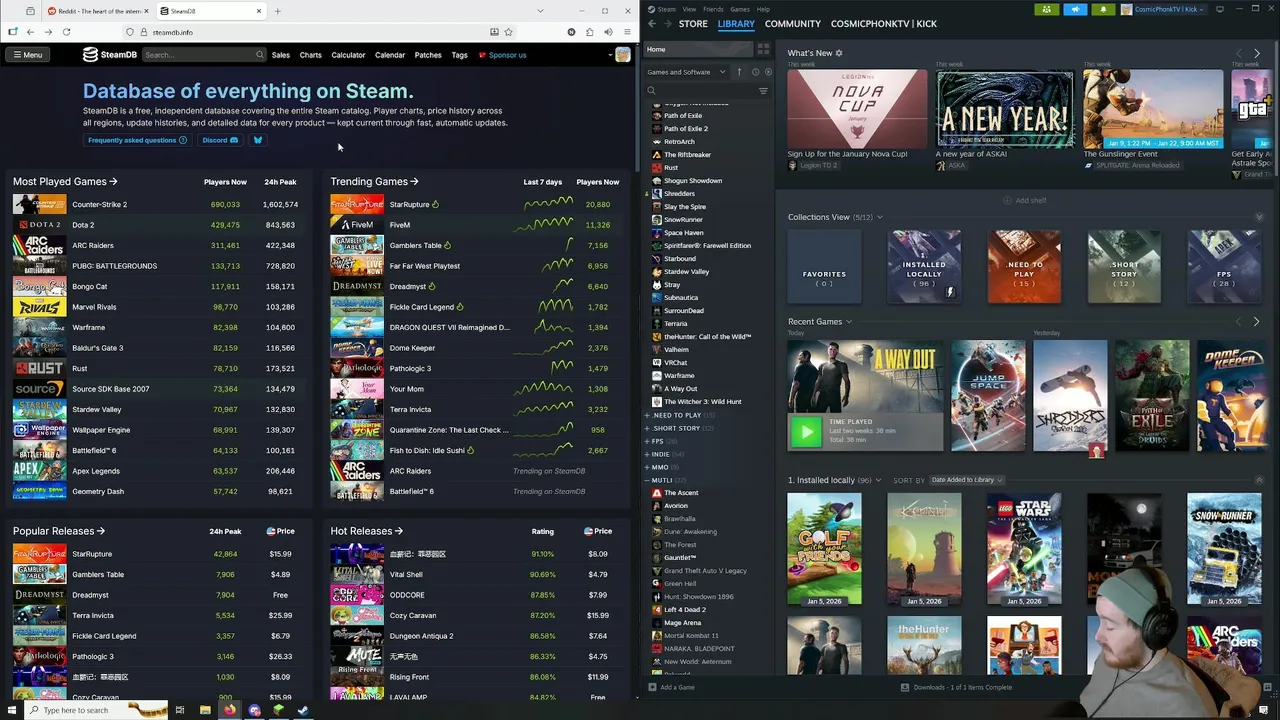Open Trending Games heading link
This screenshot has height=720, width=1280.
click(375, 182)
